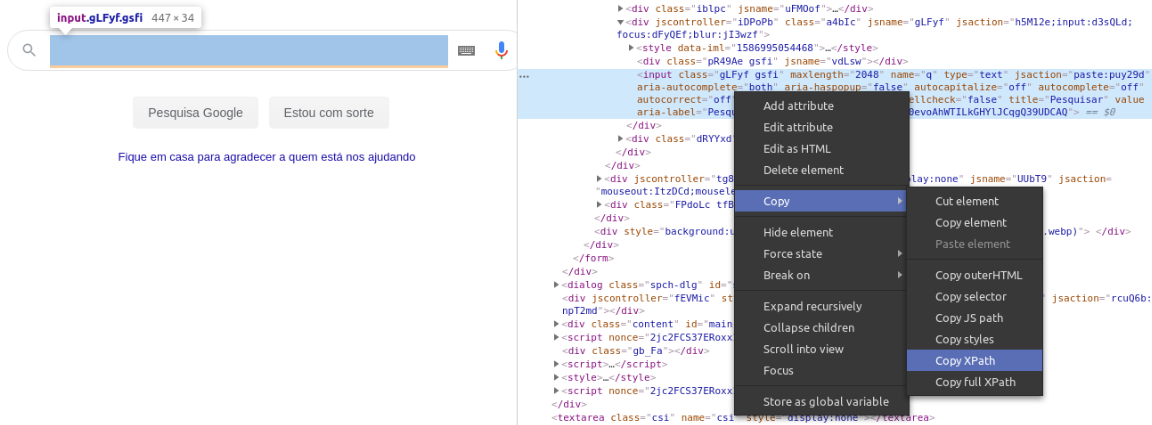Expand the div jscontroller tg8 node
The width and height of the screenshot is (1152, 425).
coord(600,179)
